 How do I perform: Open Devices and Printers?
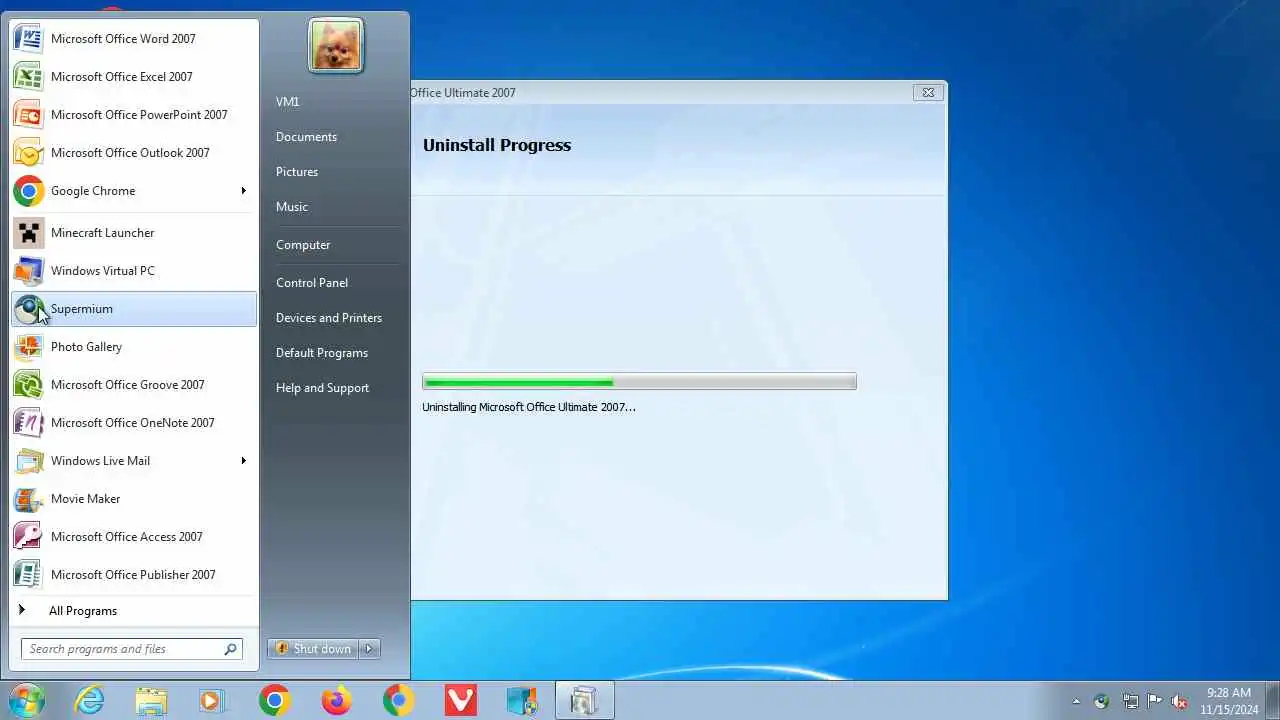coord(335,318)
